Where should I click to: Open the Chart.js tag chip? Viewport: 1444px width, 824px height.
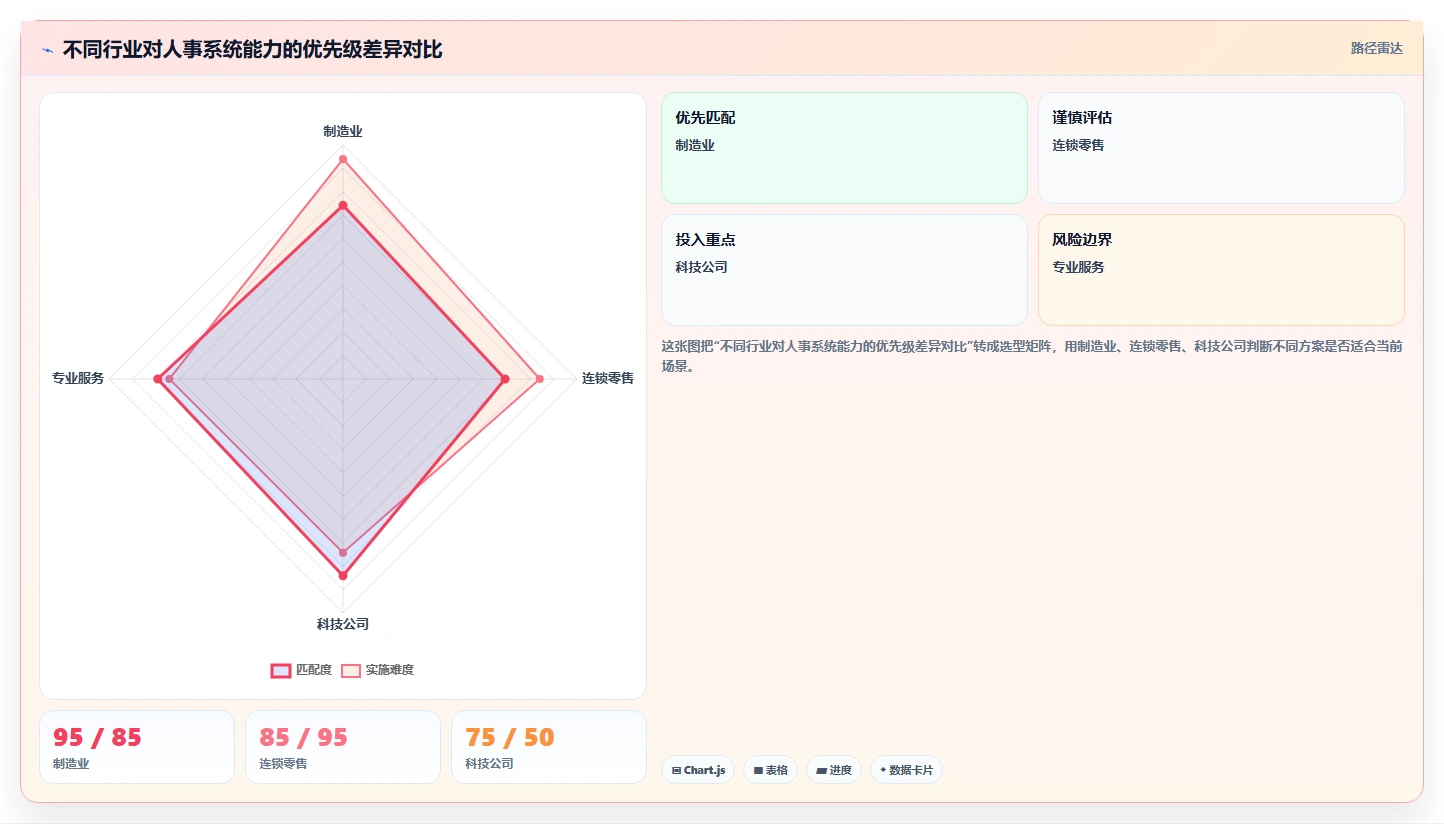coord(698,770)
